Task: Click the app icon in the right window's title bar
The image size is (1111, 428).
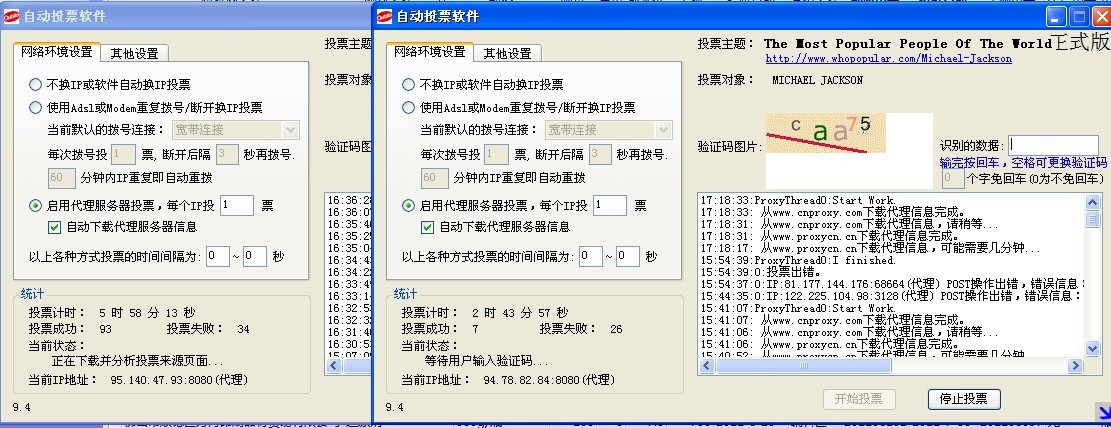Action: coord(385,16)
